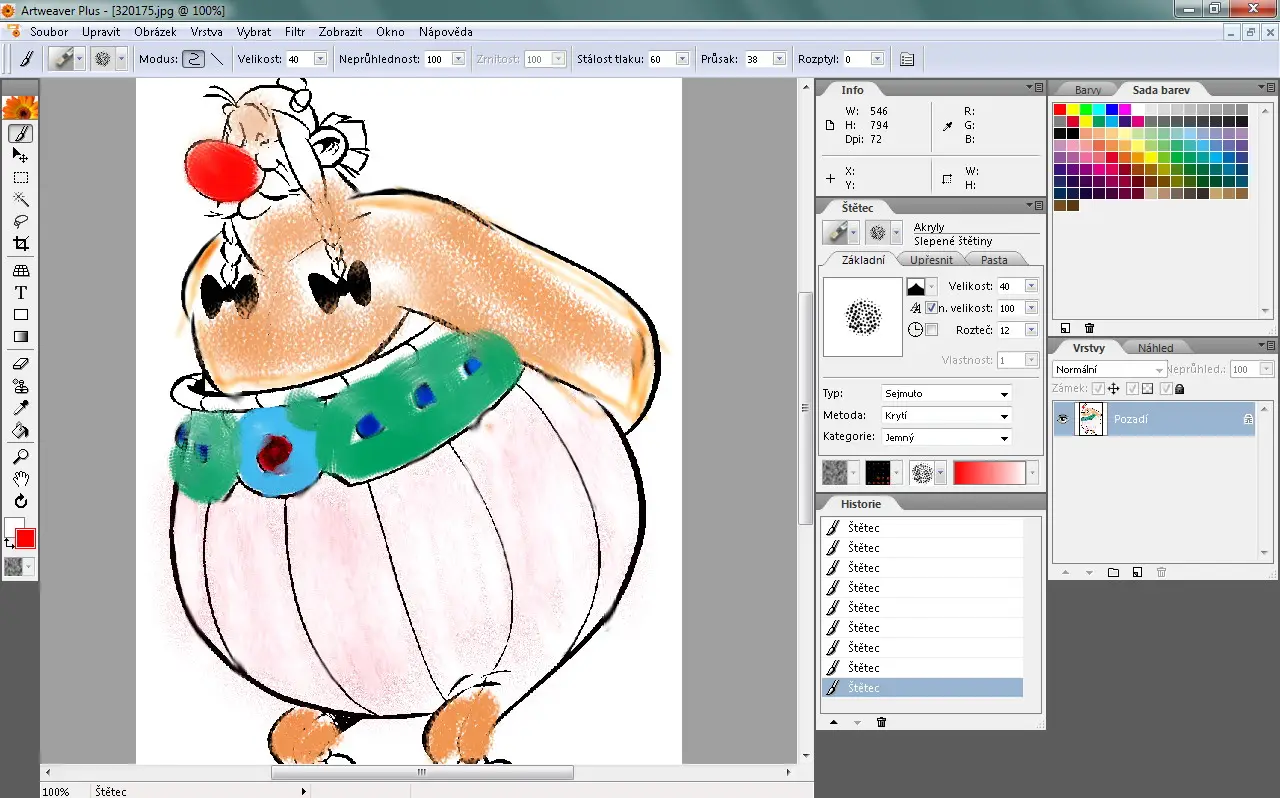The height and width of the screenshot is (798, 1280).
Task: Toggle lock checkbox before the padlock icon
Action: click(x=1165, y=388)
